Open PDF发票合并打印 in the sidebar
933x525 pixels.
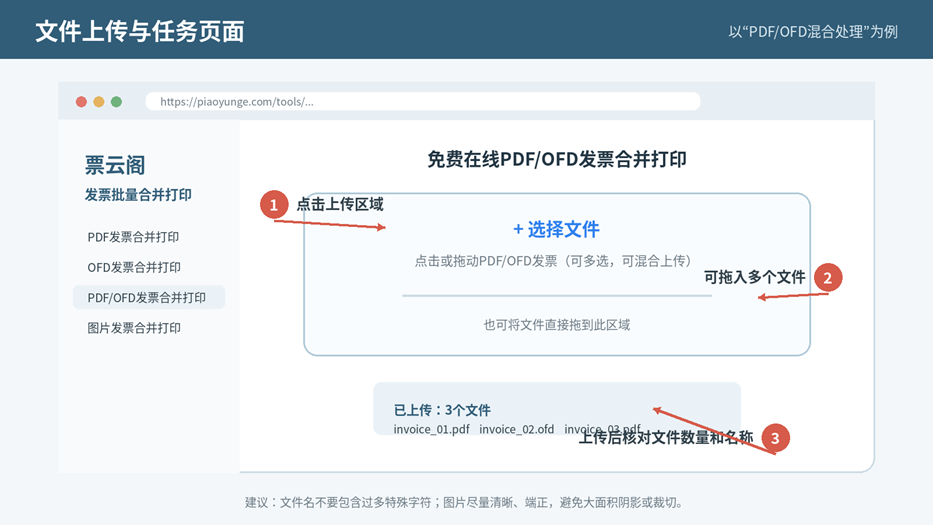133,237
